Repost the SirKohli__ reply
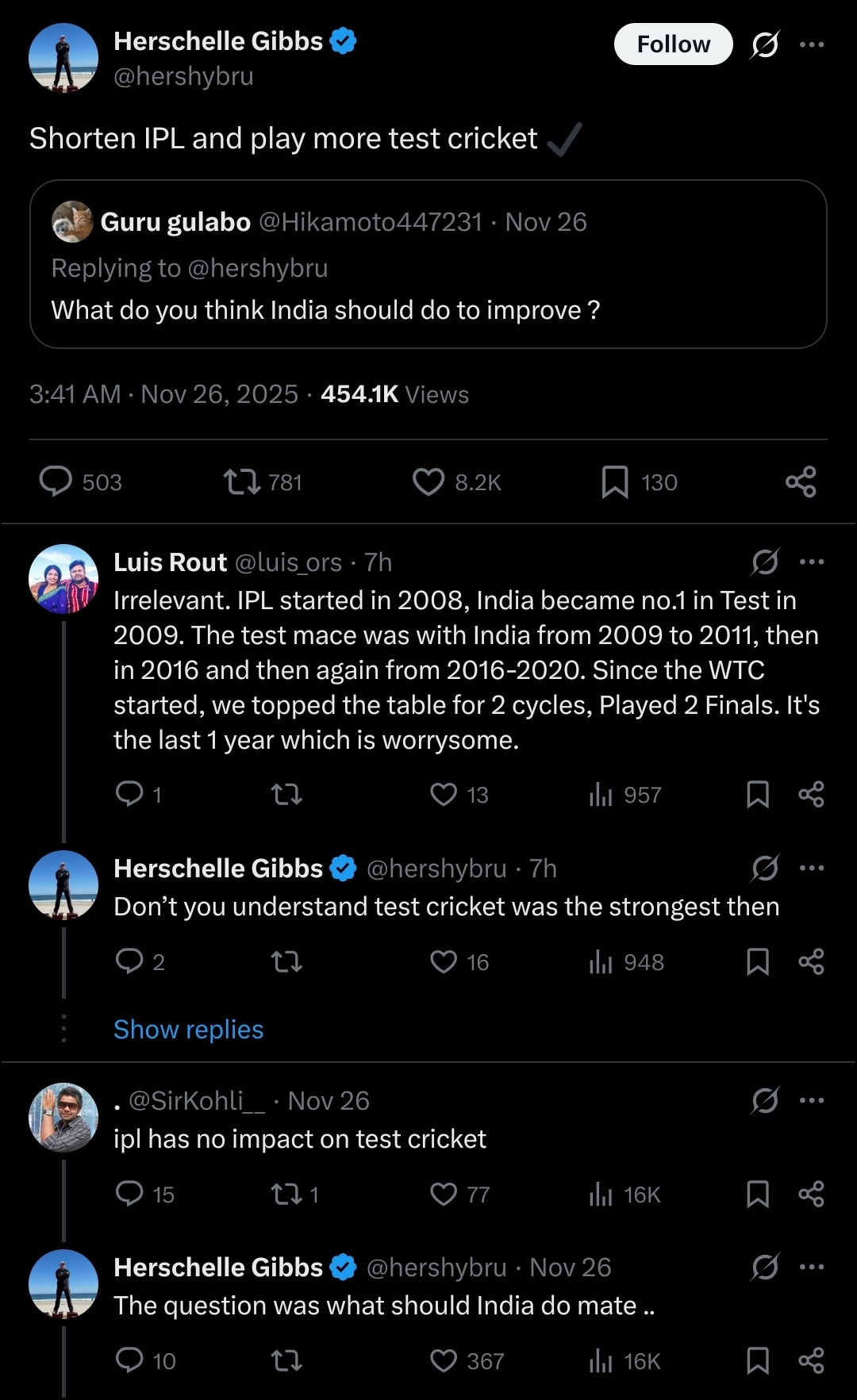Viewport: 857px width, 1400px height. pos(294,1194)
